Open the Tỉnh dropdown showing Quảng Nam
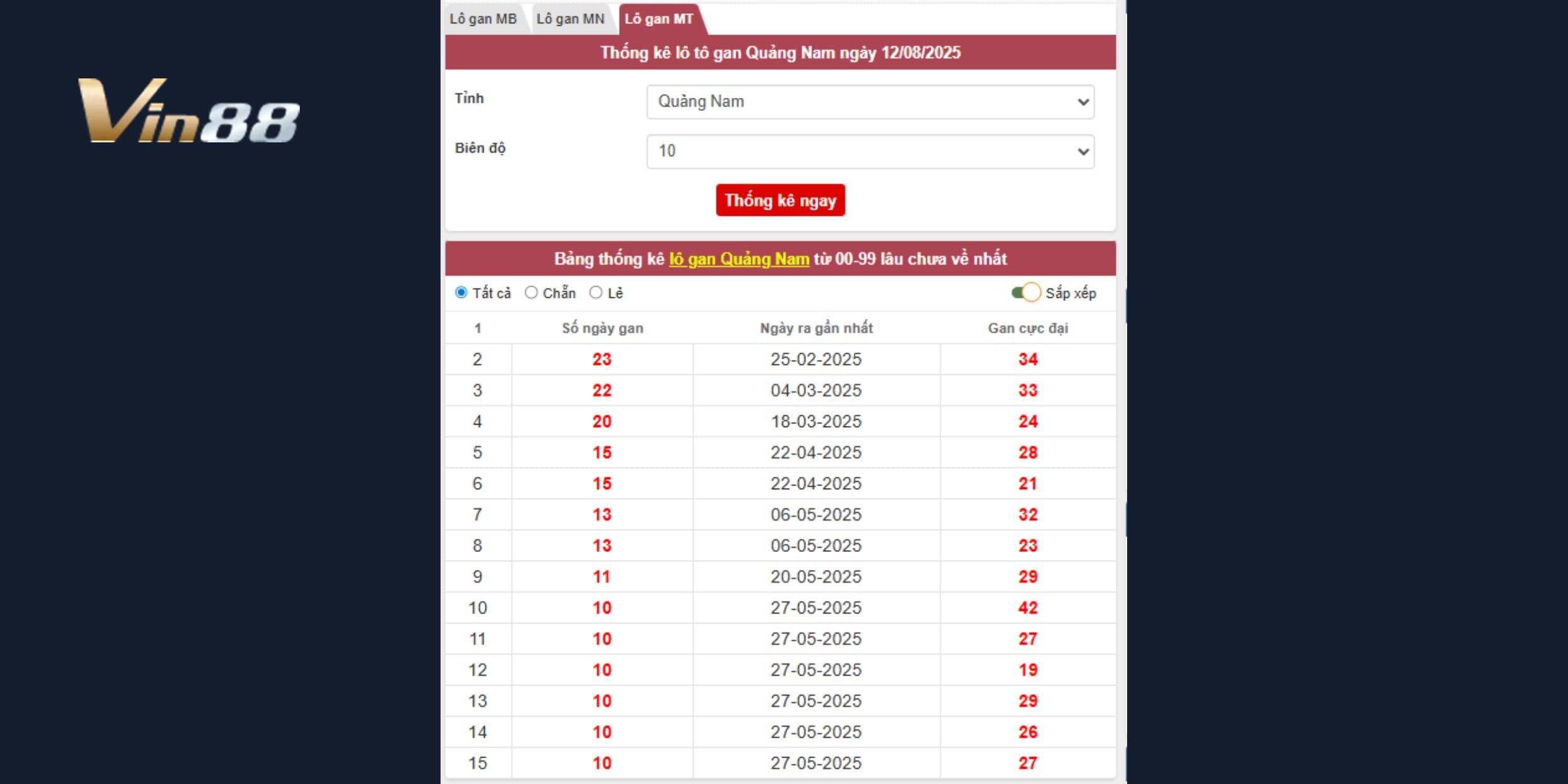This screenshot has height=784, width=1568. click(871, 102)
